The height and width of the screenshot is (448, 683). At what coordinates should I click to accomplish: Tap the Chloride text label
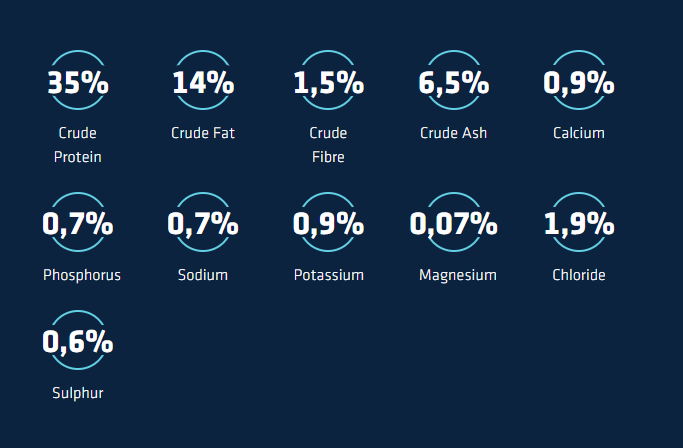coord(579,275)
